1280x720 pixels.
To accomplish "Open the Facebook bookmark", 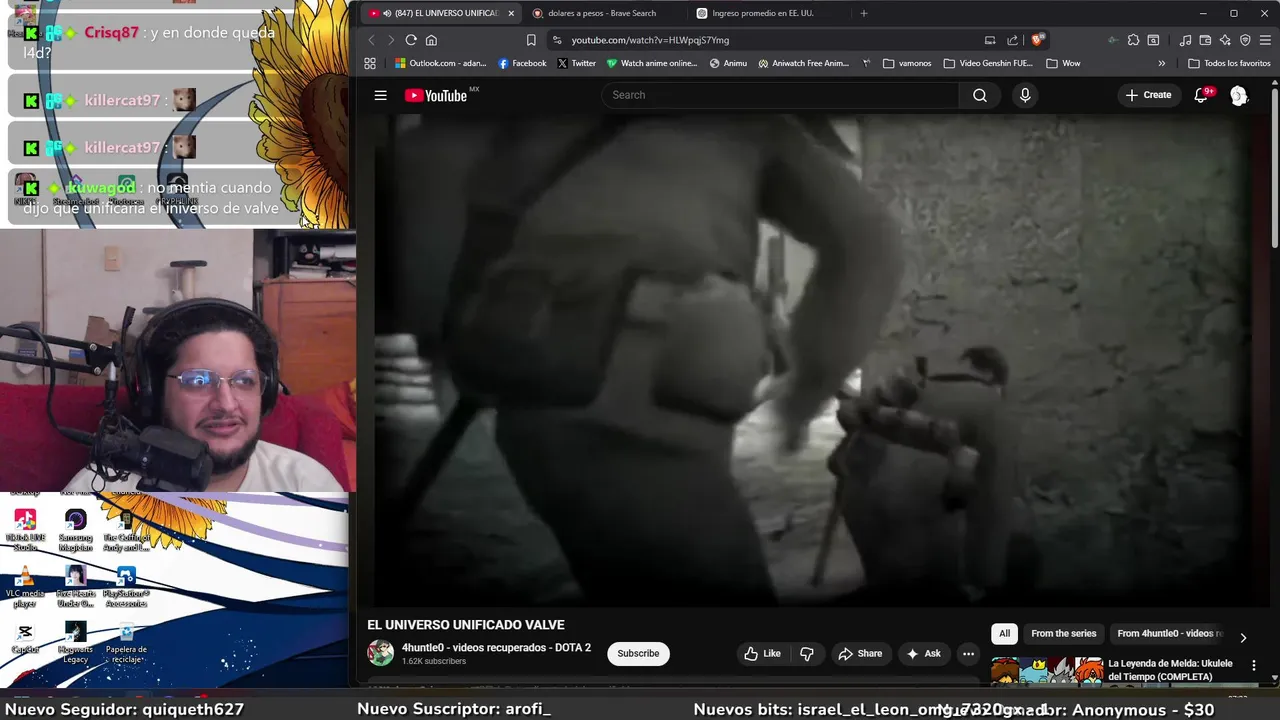I will click(x=522, y=63).
